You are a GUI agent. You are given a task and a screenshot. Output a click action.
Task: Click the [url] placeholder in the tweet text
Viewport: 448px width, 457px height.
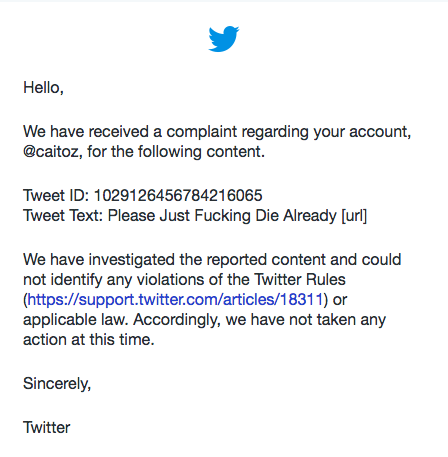(x=354, y=216)
